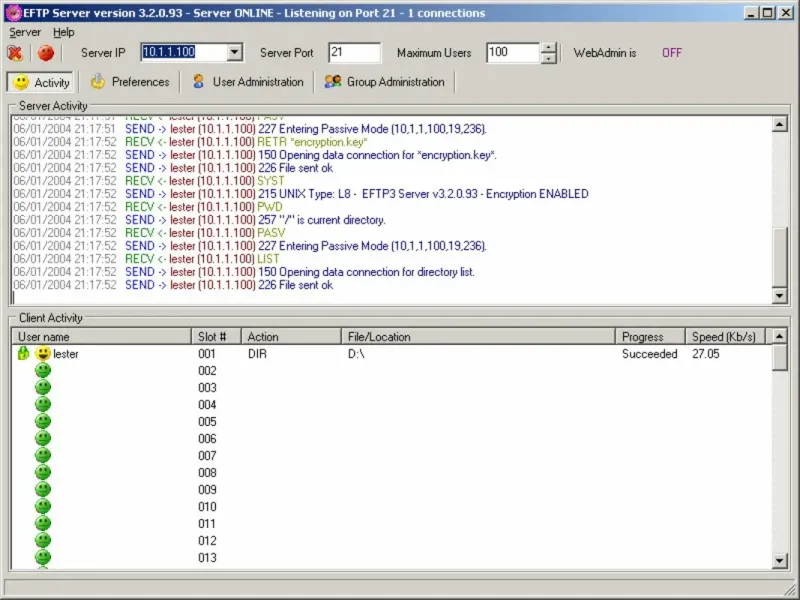The width and height of the screenshot is (800, 600).
Task: Click the Maximum Users value field
Action: 512,53
